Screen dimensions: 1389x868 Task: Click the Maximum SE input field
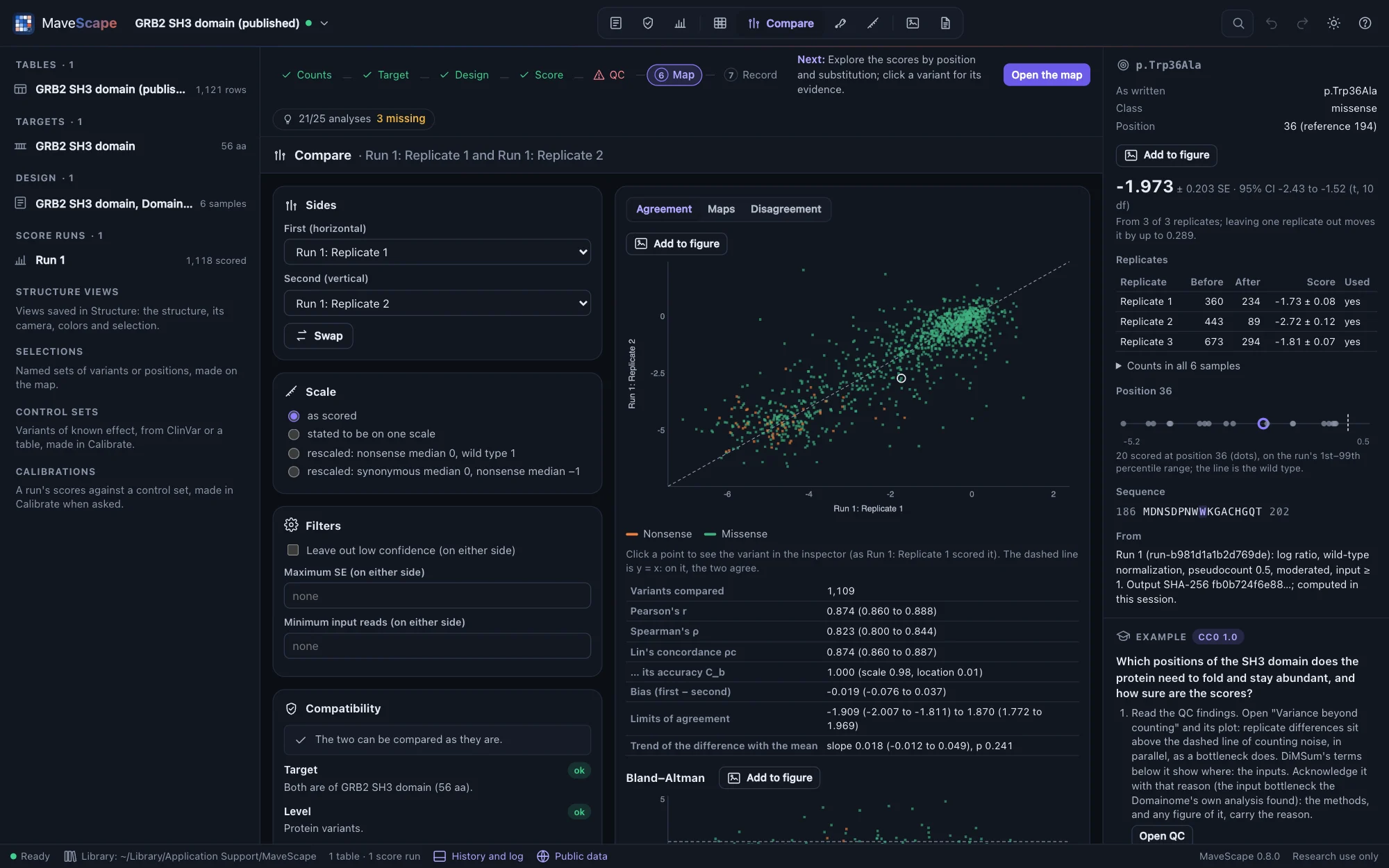[437, 596]
